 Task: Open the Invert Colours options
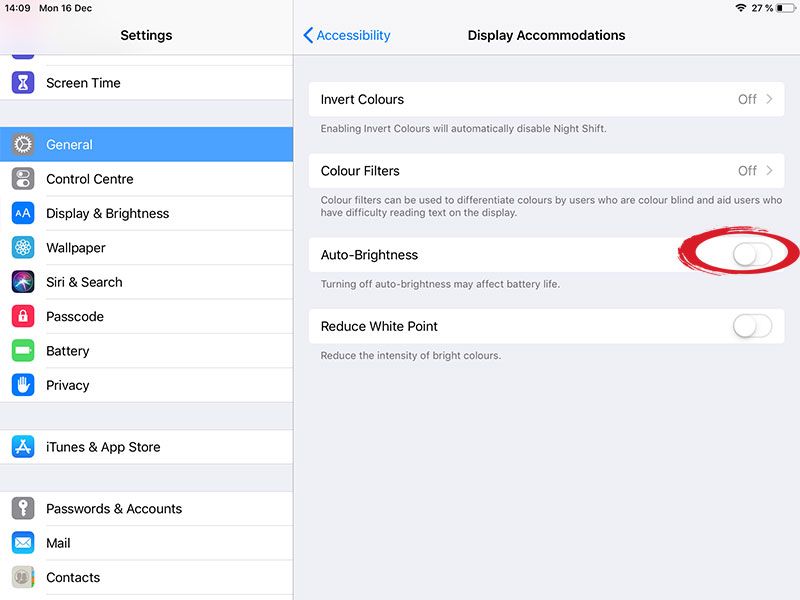545,99
